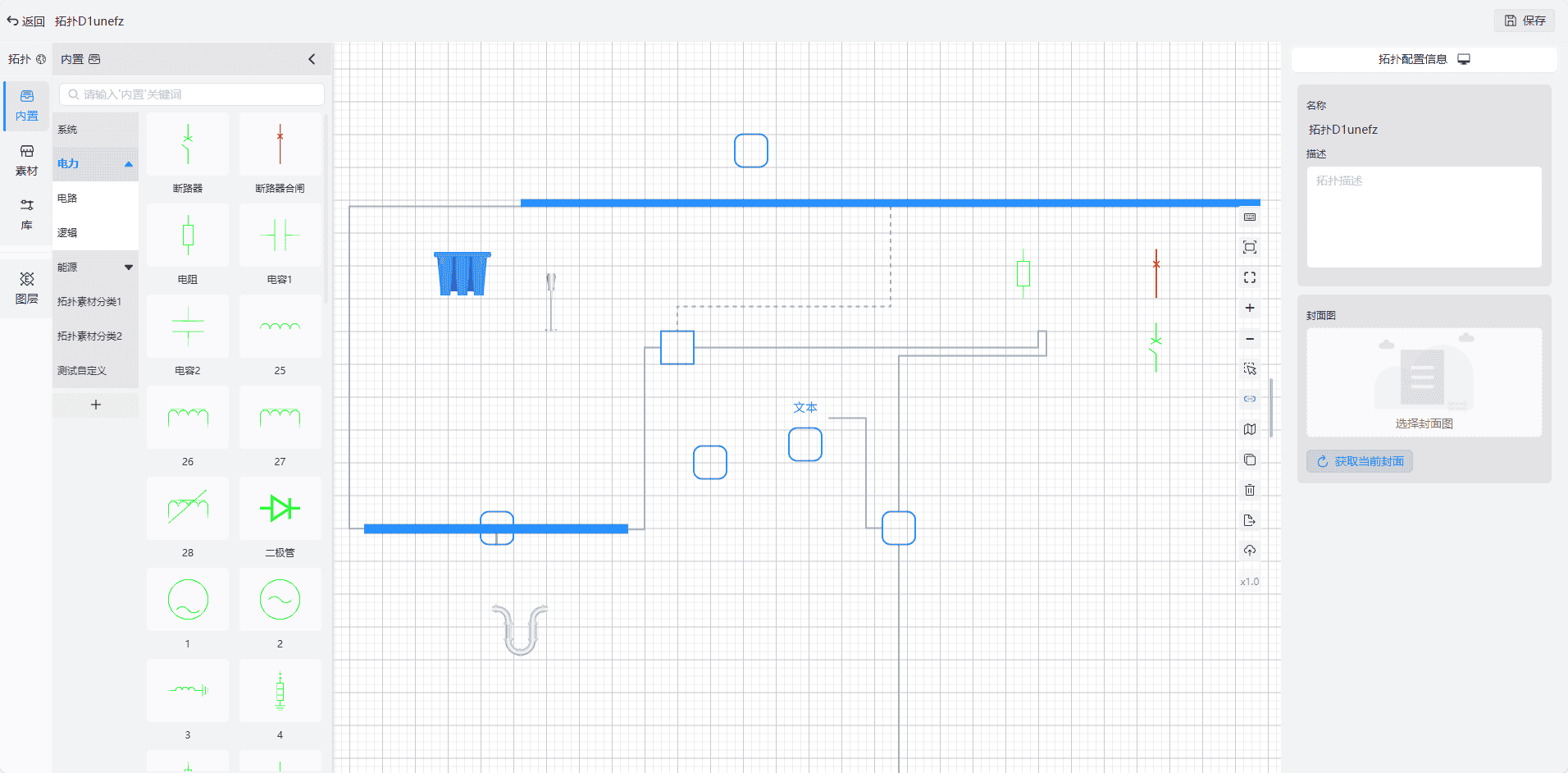Activate the marquee selection tool
Viewport: 1568px width, 773px height.
pos(1249,369)
